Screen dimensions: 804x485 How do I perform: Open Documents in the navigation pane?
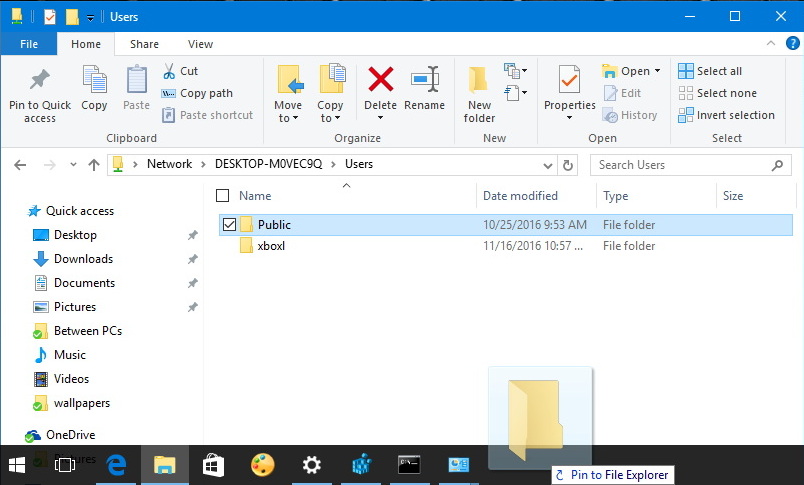(x=84, y=283)
